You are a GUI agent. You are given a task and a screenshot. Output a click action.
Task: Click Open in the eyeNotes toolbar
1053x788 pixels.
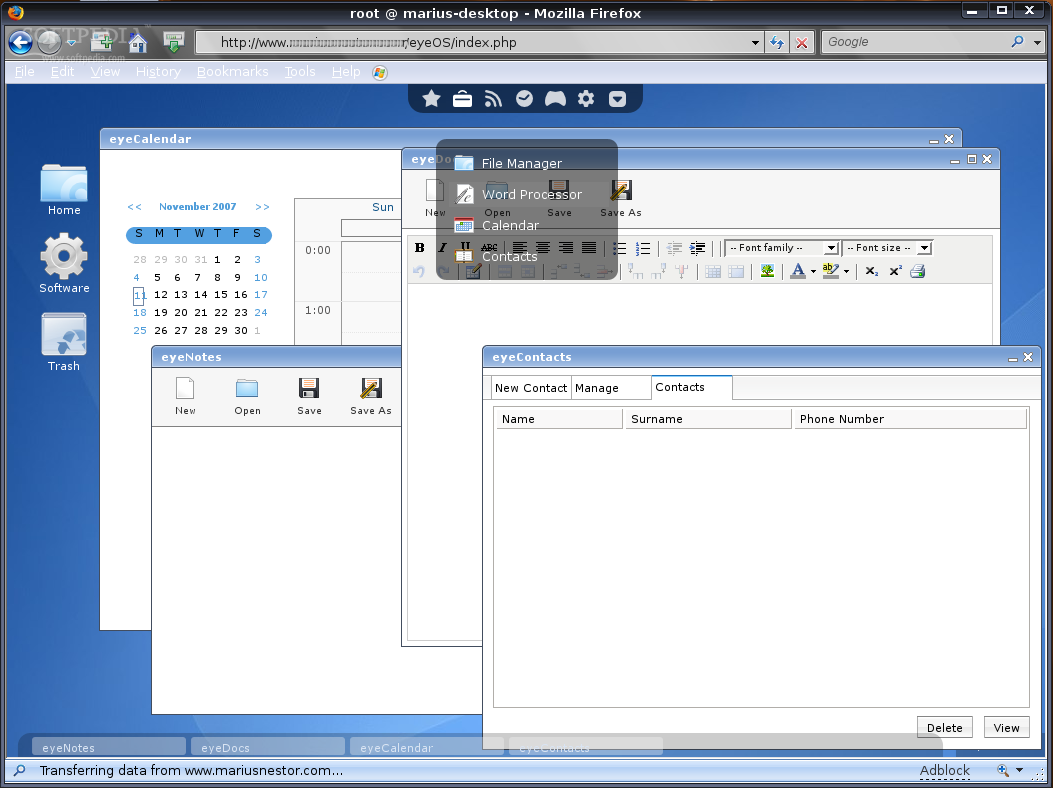pos(247,396)
